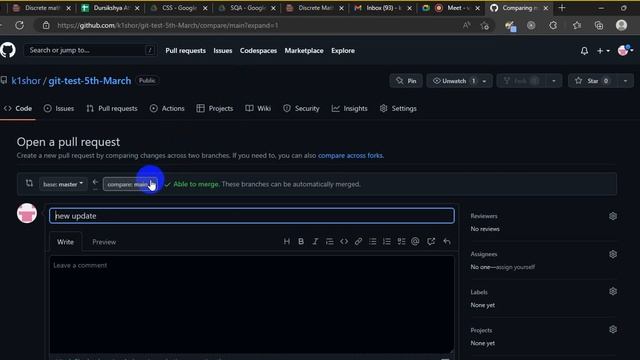
Task: Open Issues in top navigation
Action: pos(222,51)
